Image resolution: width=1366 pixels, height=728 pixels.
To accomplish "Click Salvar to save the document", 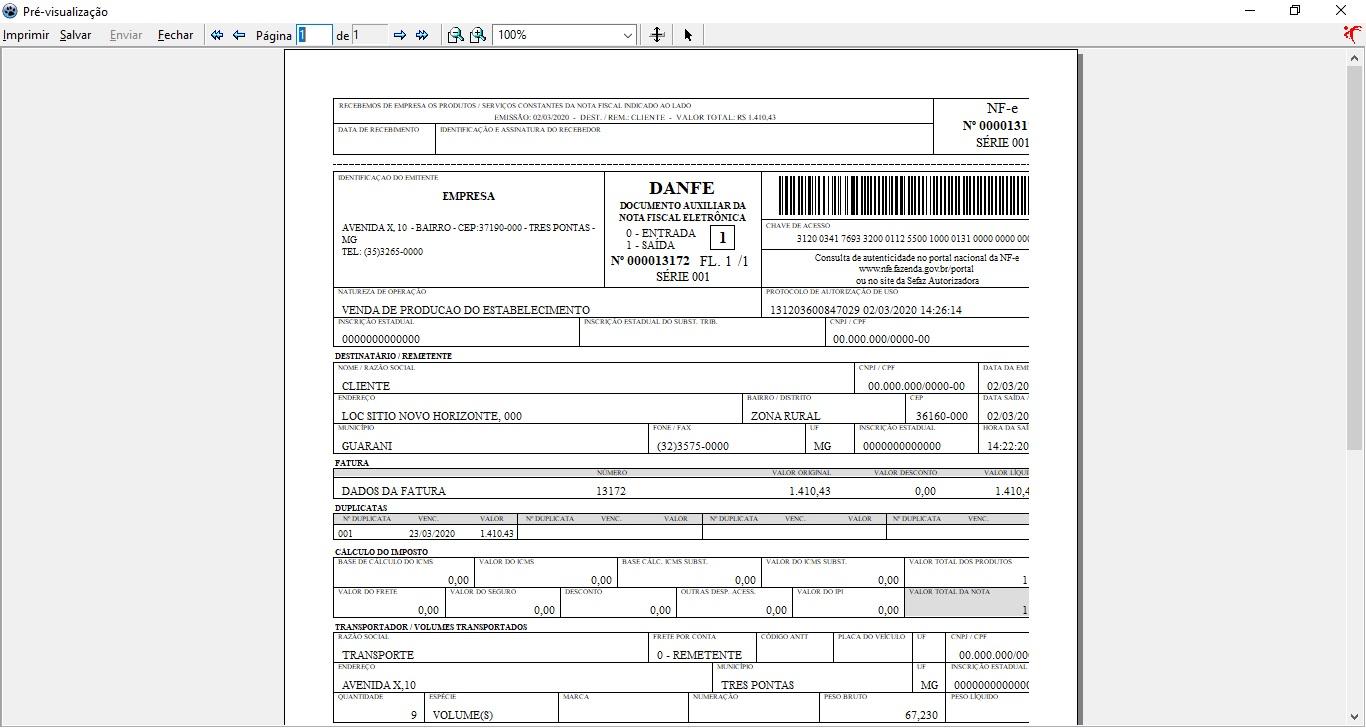I will [75, 35].
